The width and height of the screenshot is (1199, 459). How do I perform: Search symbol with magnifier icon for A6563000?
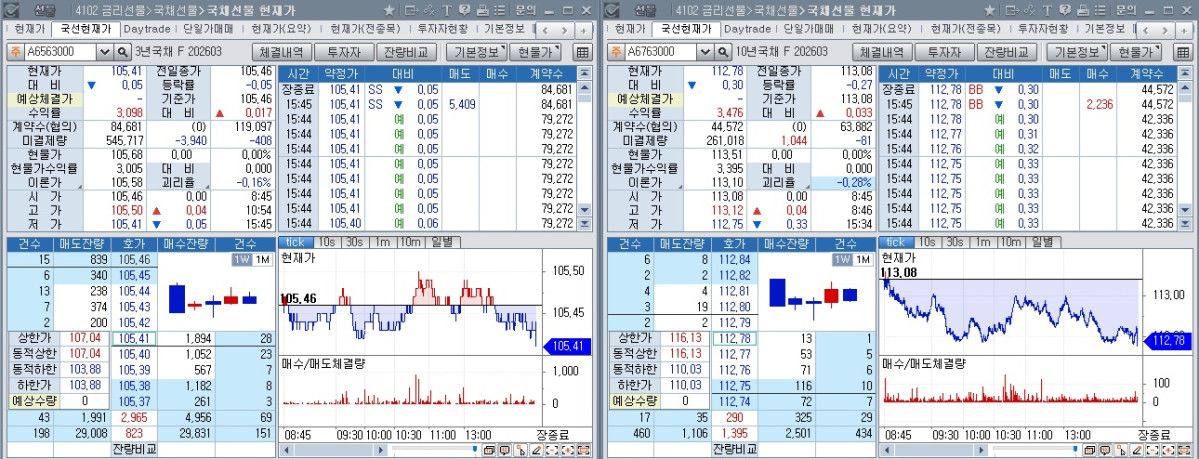(x=122, y=52)
